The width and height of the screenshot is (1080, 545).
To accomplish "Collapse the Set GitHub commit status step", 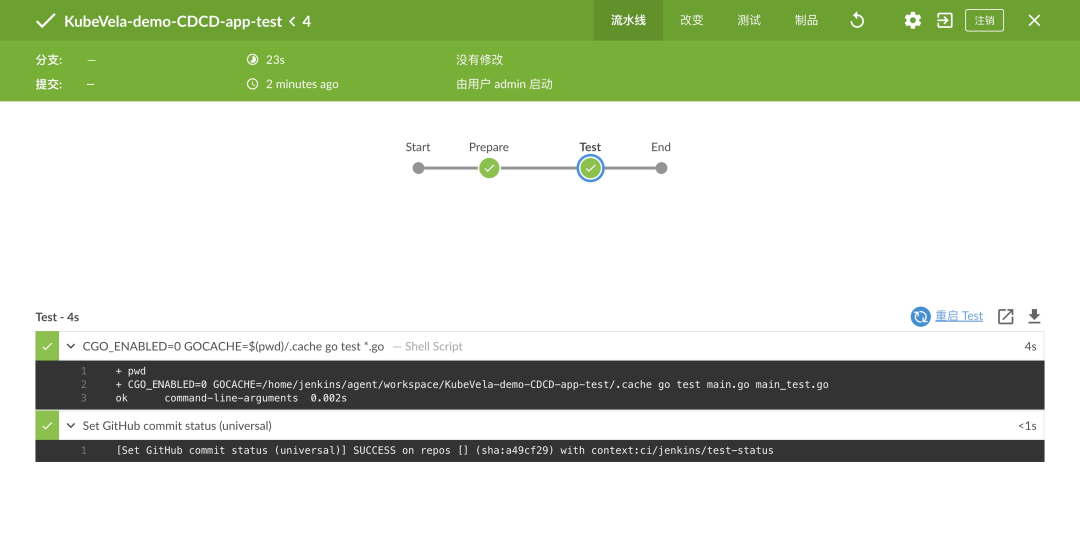I will tap(70, 426).
